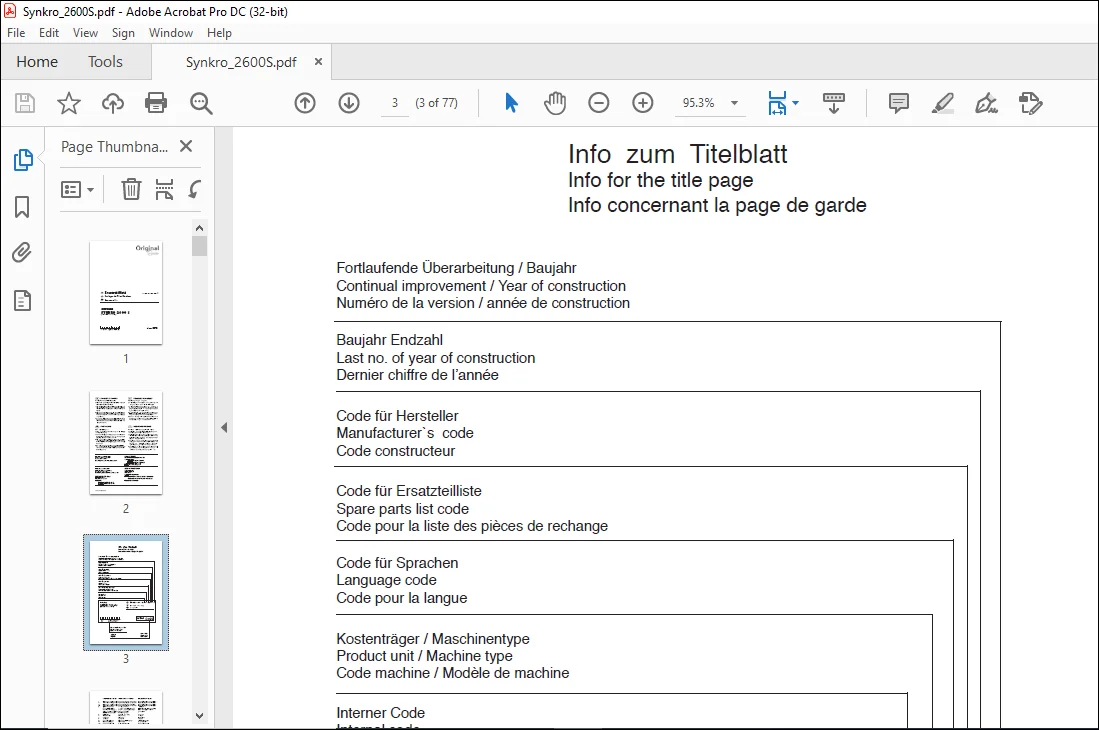This screenshot has width=1099, height=730.
Task: Open the find text magnifier icon
Action: tap(201, 103)
